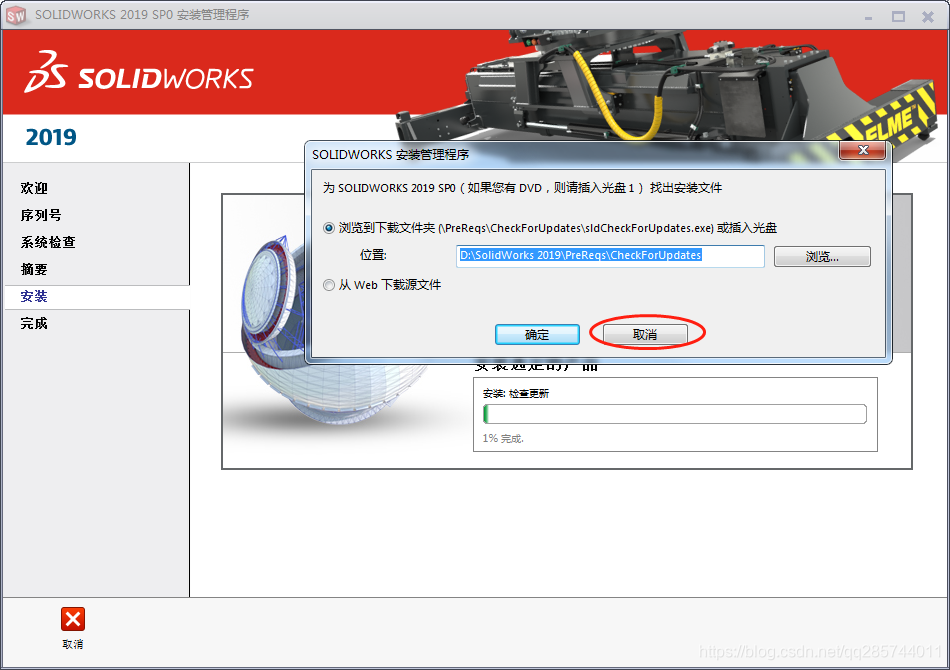
Task: Maximize the installation manager window
Action: pos(898,17)
